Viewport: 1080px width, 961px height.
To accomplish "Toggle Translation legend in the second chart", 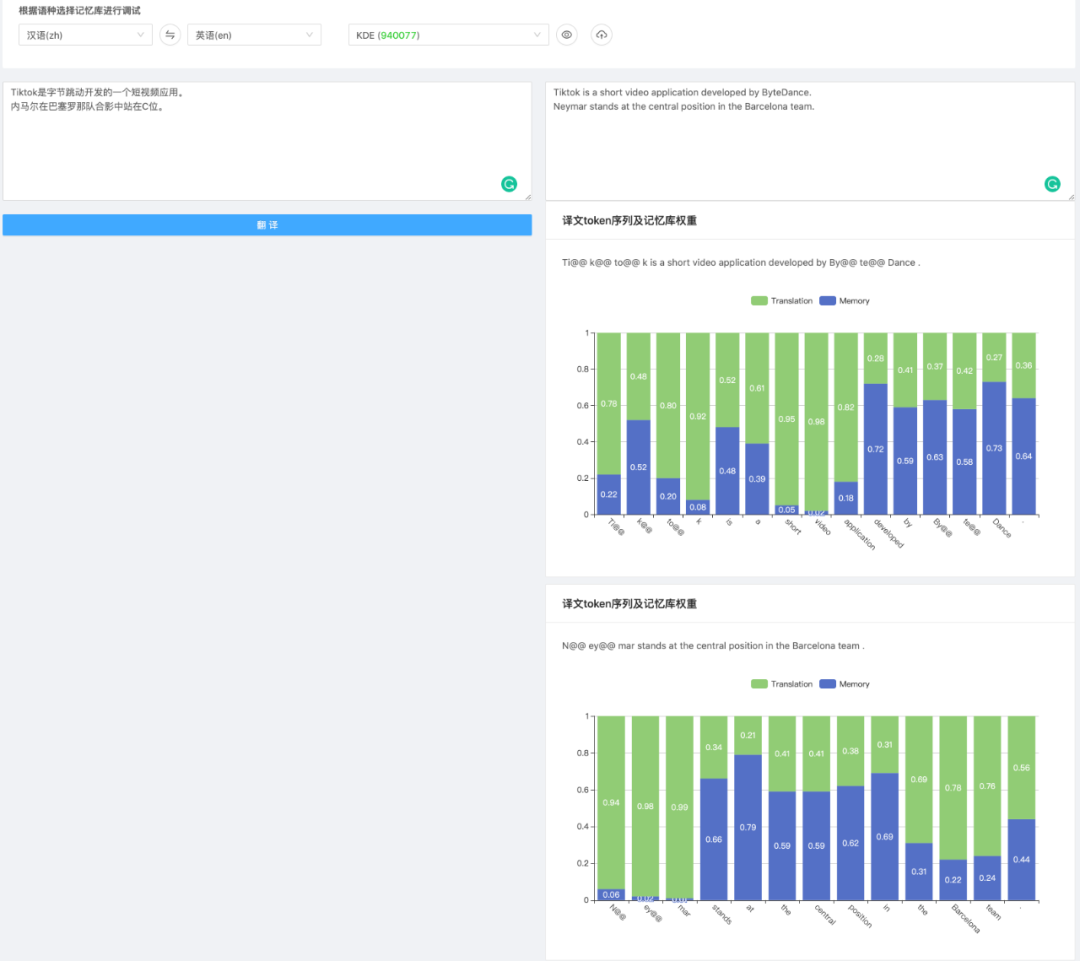I will pos(782,684).
